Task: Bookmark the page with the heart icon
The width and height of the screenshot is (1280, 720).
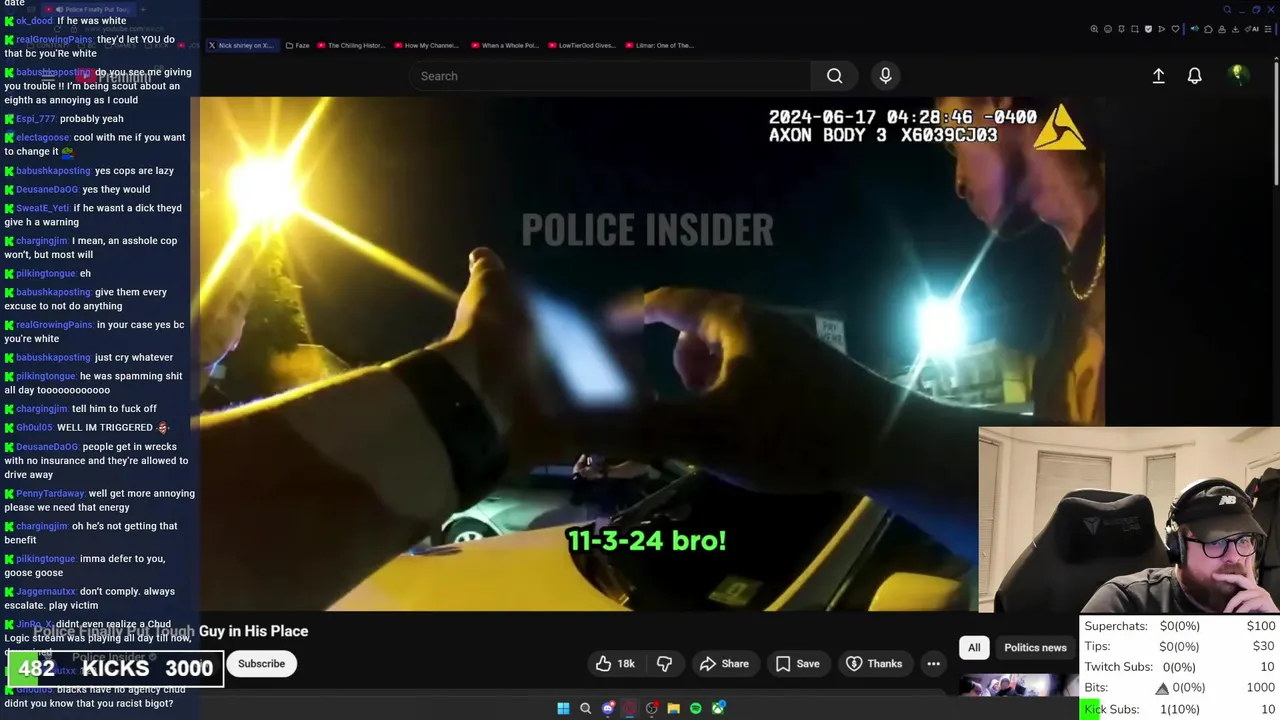Action: click(1175, 29)
